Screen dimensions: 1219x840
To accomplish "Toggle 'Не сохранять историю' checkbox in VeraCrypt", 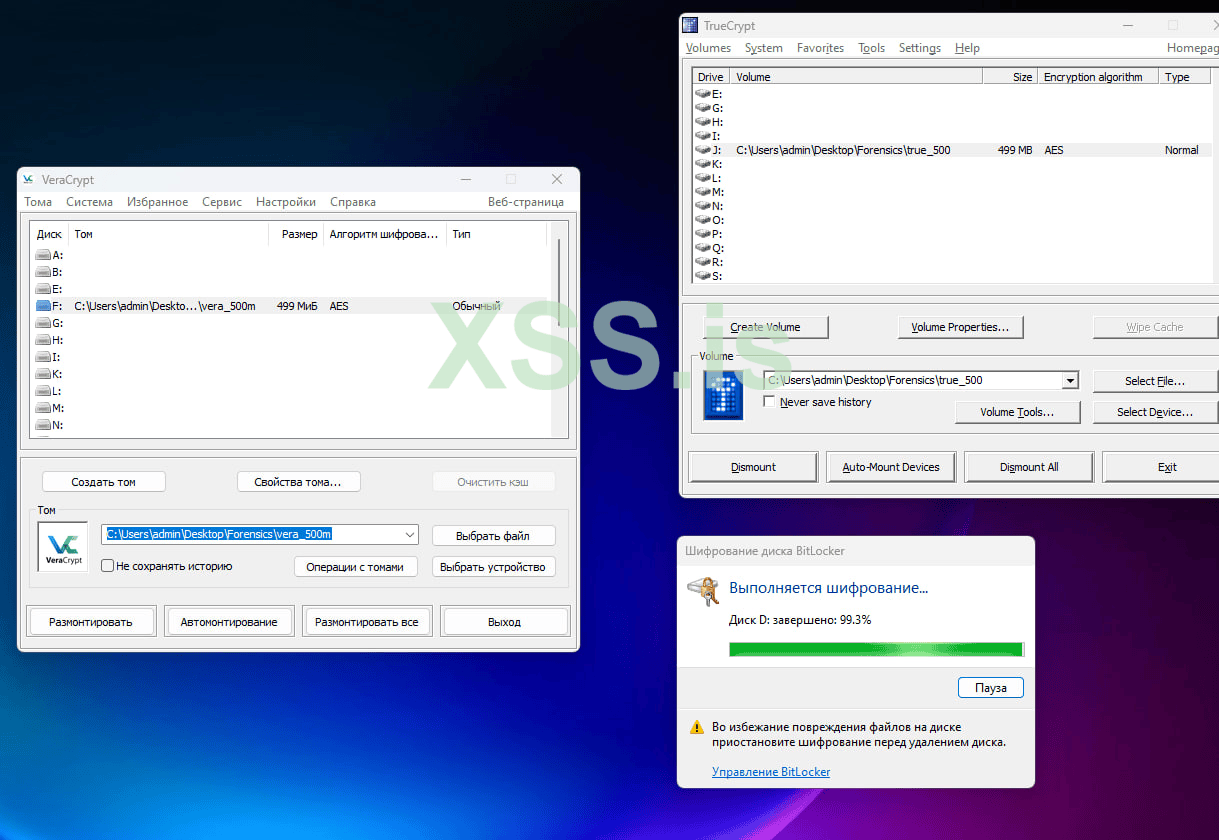I will tap(108, 566).
